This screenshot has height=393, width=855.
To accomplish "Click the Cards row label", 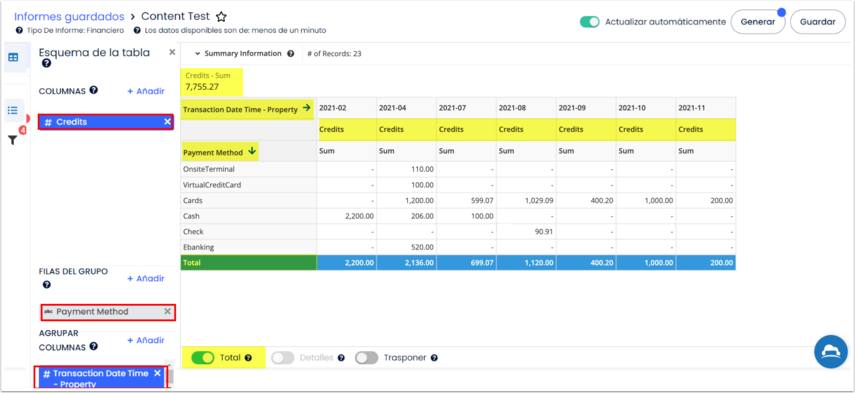I will click(192, 201).
